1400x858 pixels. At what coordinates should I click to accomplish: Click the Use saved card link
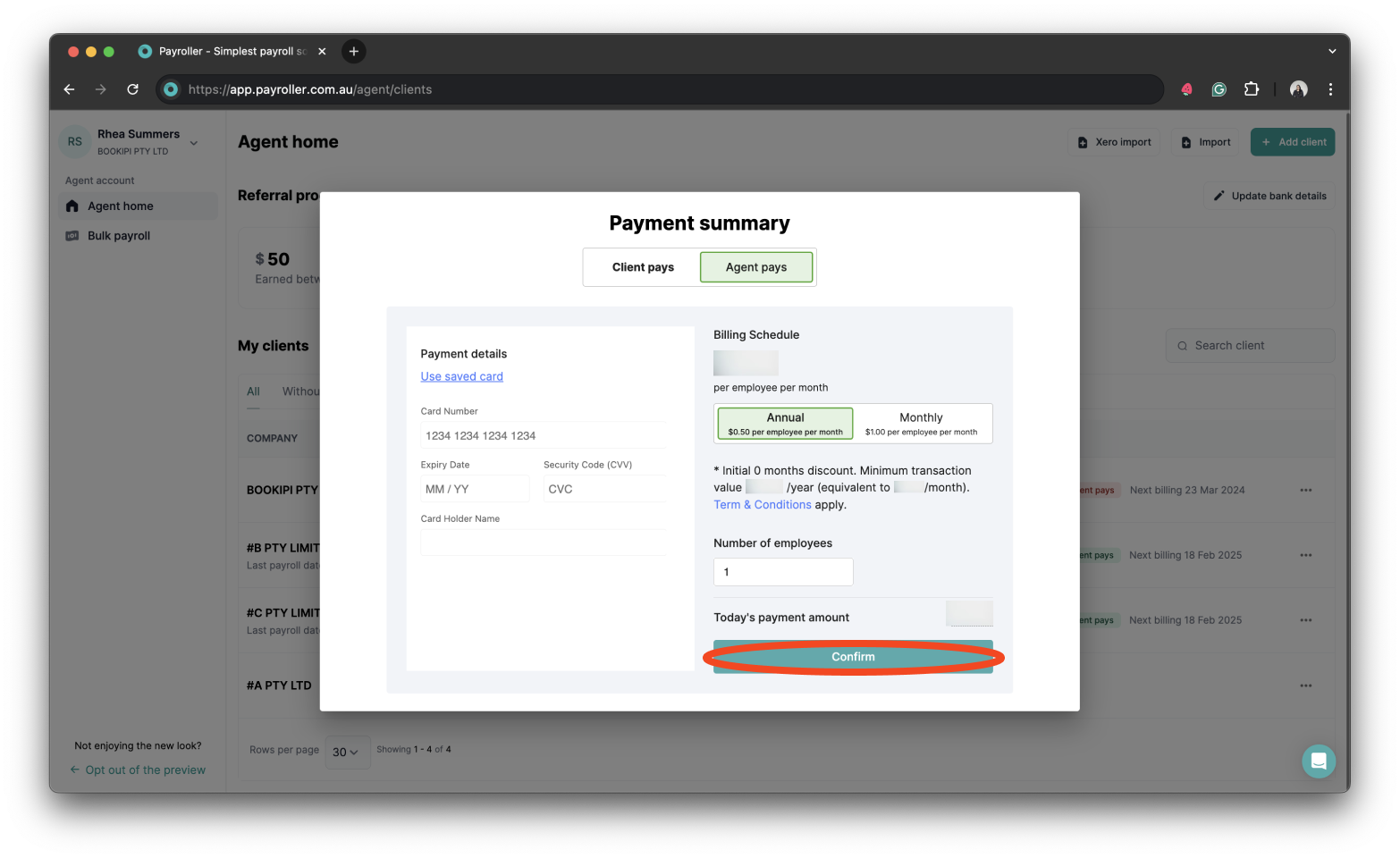(x=461, y=376)
